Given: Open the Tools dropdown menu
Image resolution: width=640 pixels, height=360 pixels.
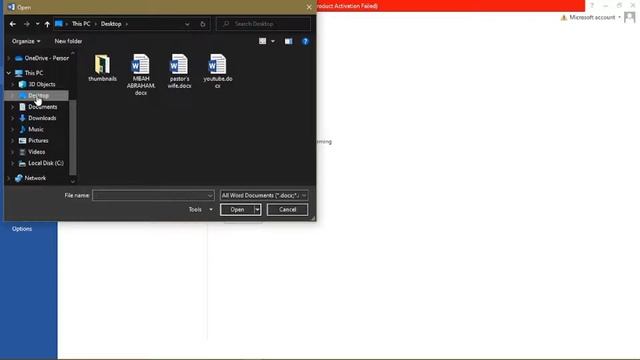Looking at the screenshot, I should pos(200,210).
